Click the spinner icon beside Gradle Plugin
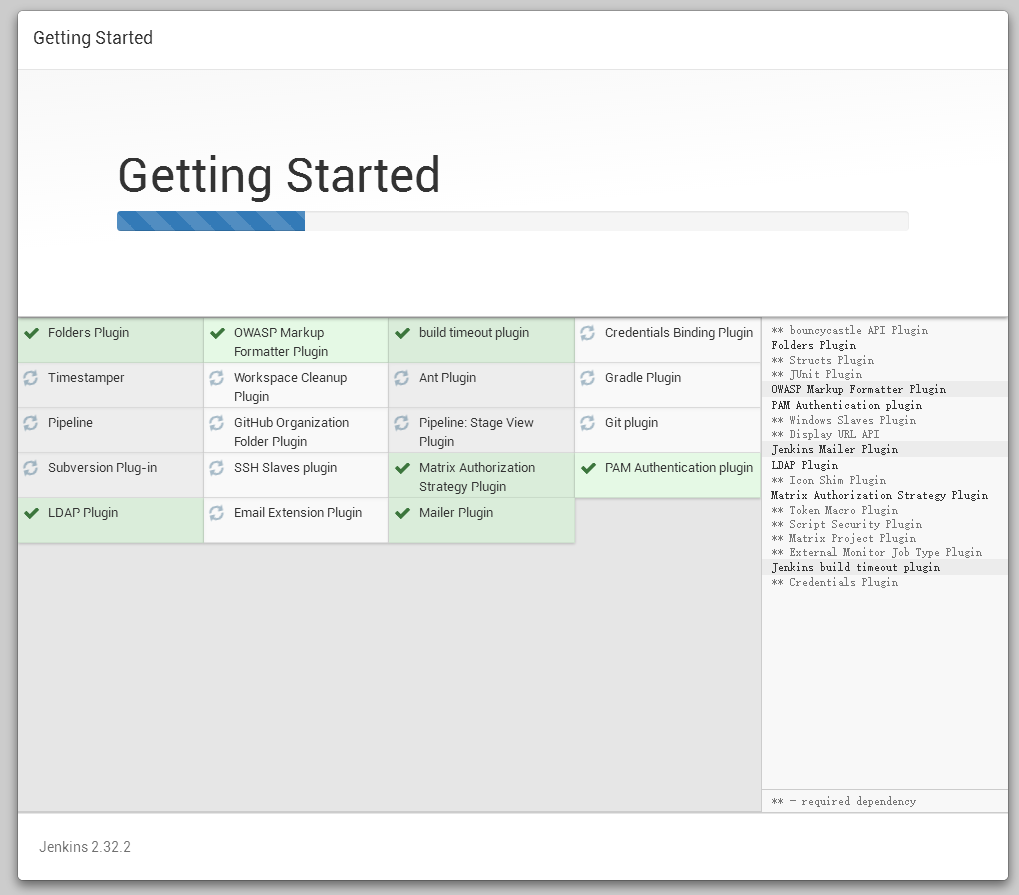The image size is (1019, 895). click(x=587, y=378)
